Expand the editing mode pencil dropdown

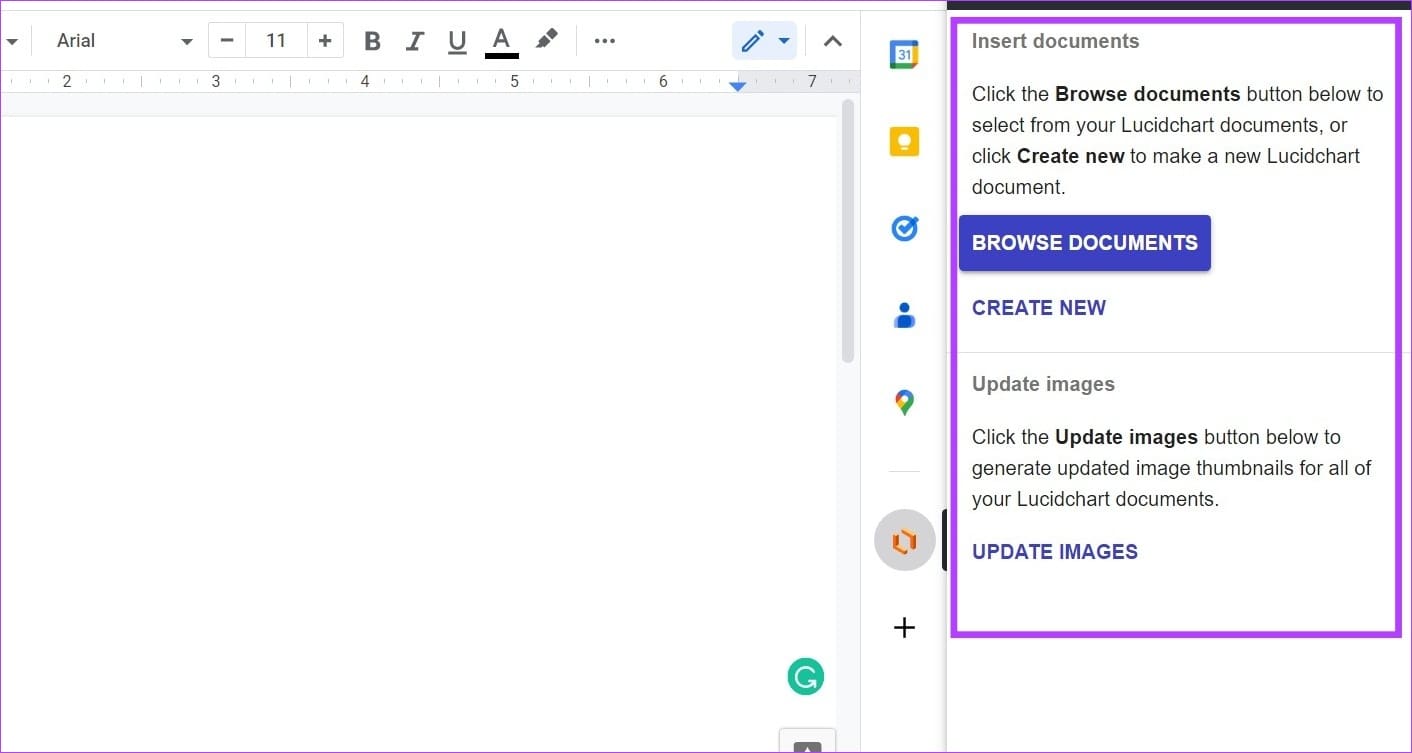point(784,41)
